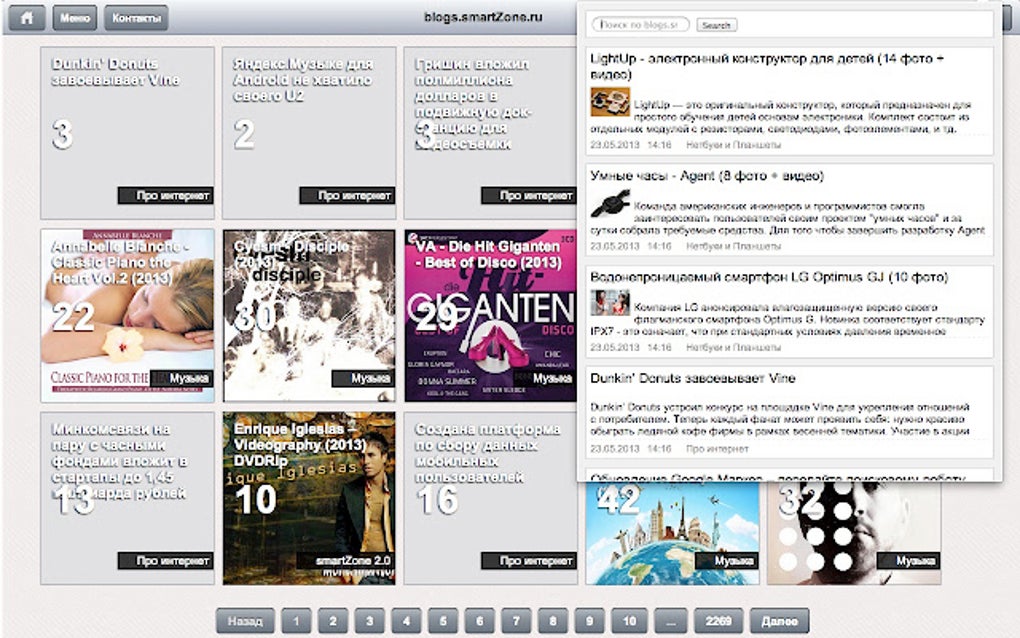Screen dimensions: 1020x638
Task: Go back with the Назад pagination button
Action: [245, 621]
